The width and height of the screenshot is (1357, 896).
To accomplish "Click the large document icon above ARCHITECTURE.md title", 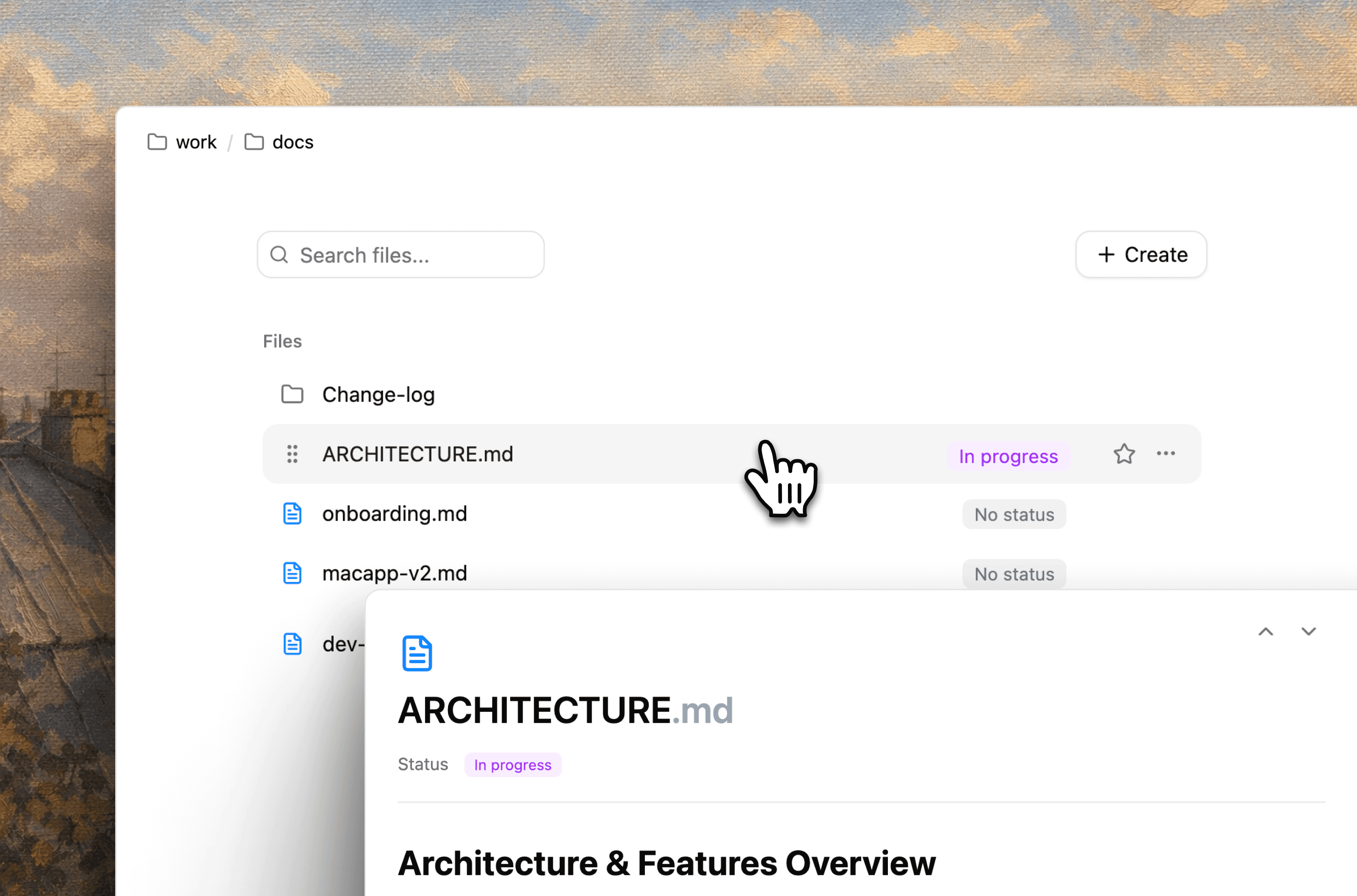I will pyautogui.click(x=417, y=653).
